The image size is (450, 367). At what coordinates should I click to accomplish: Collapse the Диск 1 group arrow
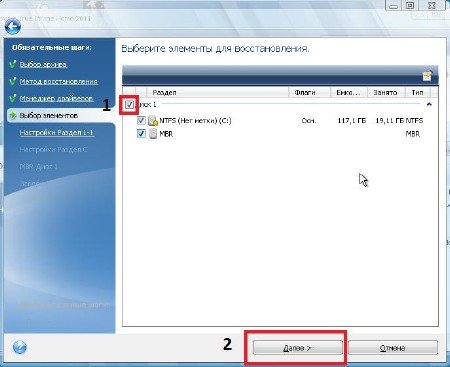click(429, 105)
